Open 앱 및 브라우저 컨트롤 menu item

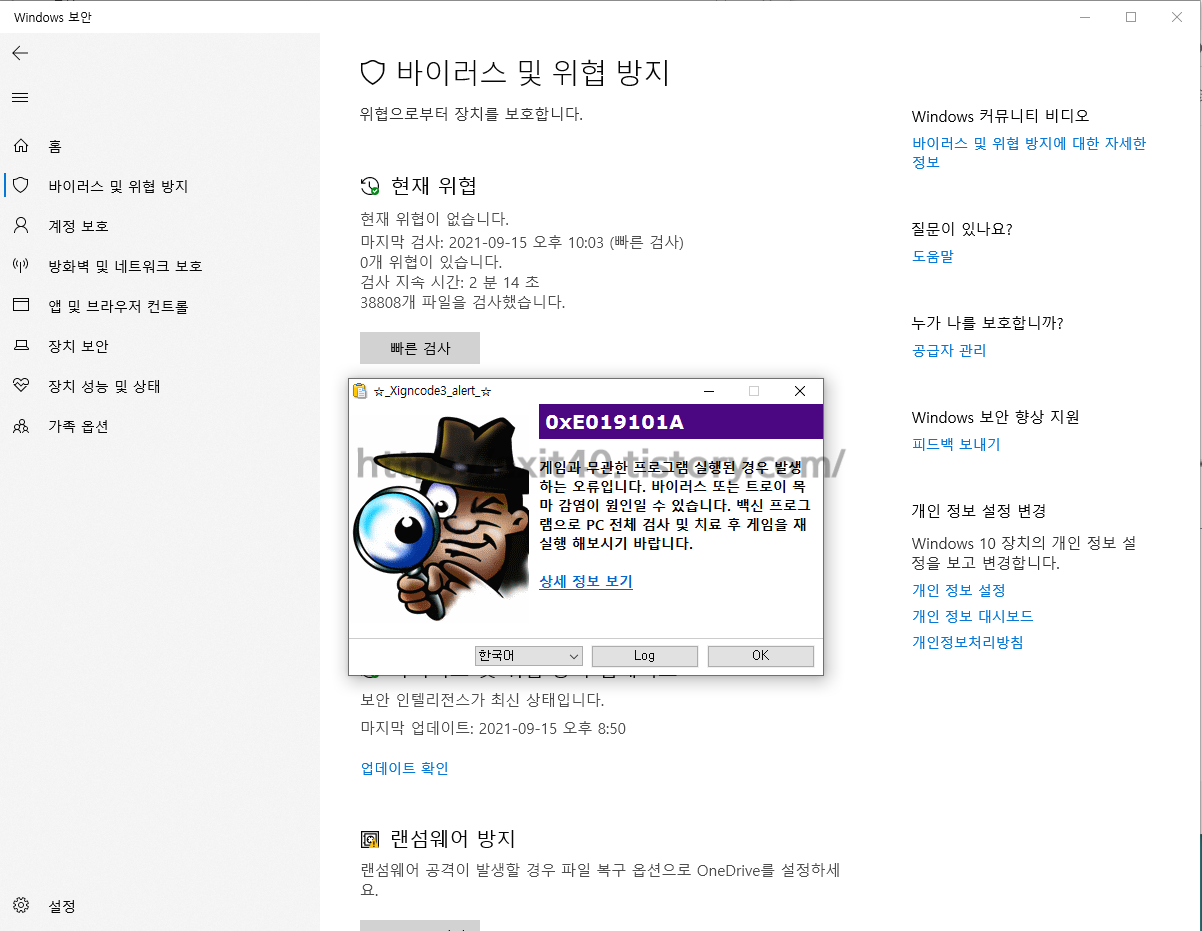pos(118,306)
